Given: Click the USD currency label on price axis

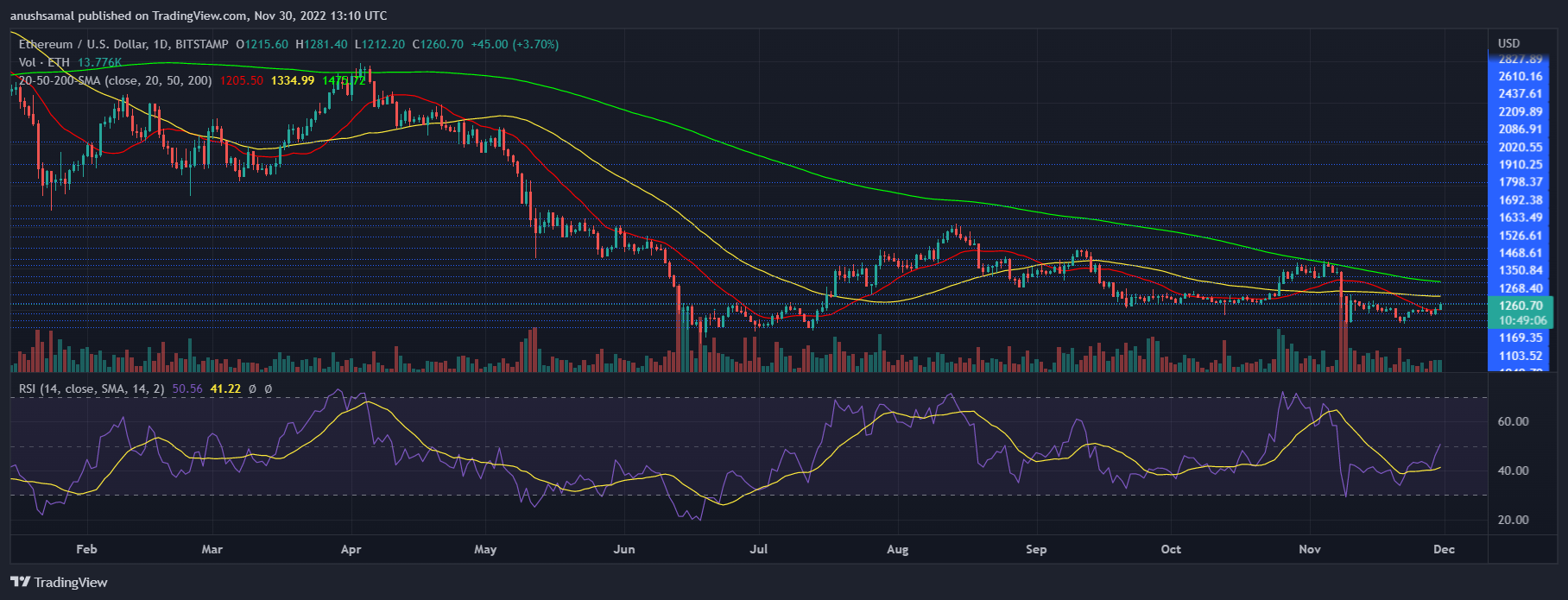Looking at the screenshot, I should (1508, 43).
